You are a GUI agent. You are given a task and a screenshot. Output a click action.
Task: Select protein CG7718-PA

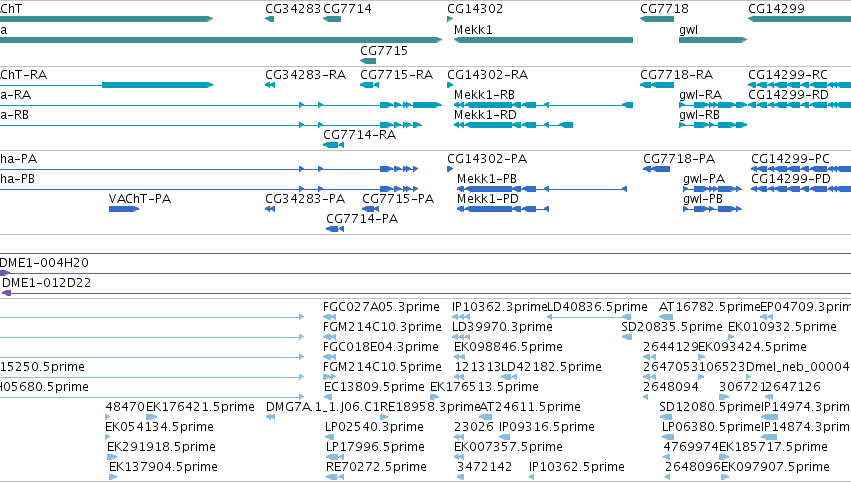(x=679, y=159)
